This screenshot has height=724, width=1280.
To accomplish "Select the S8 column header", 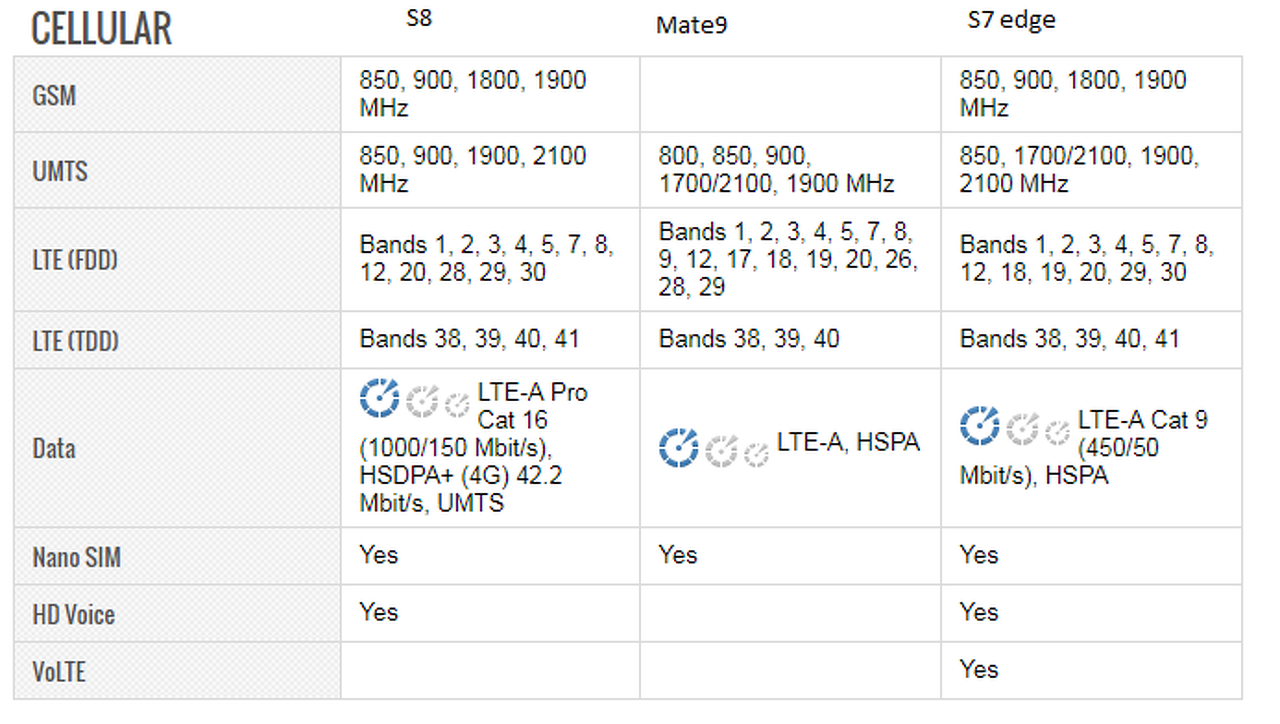I will tap(420, 18).
